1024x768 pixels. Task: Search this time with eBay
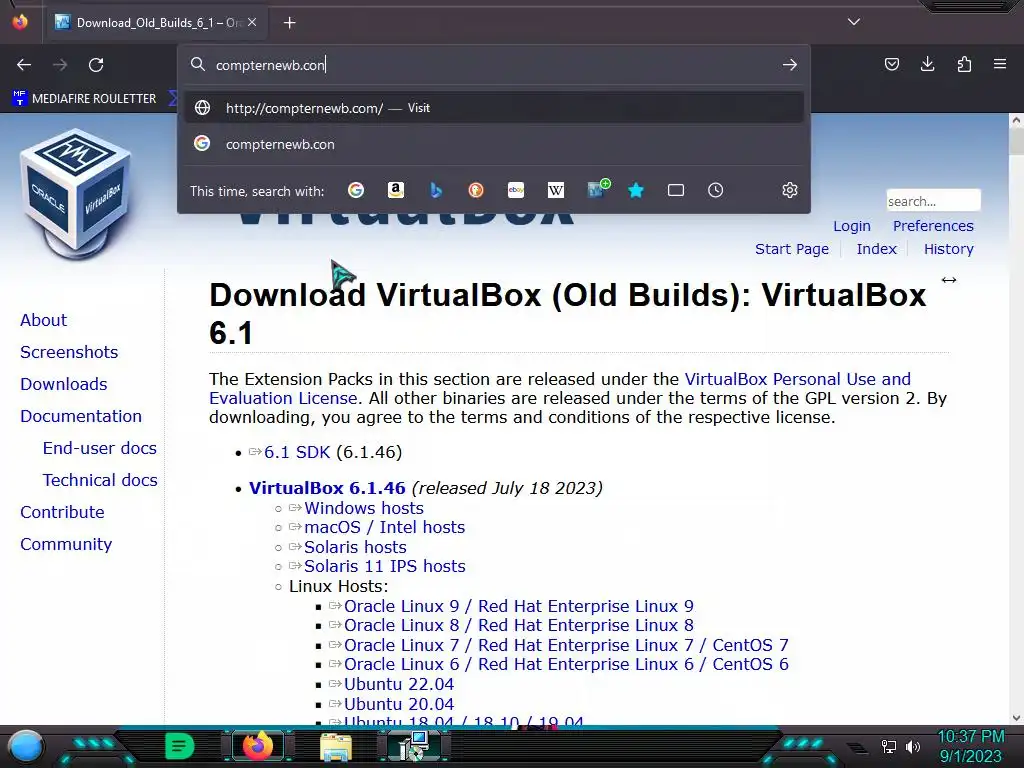[516, 190]
